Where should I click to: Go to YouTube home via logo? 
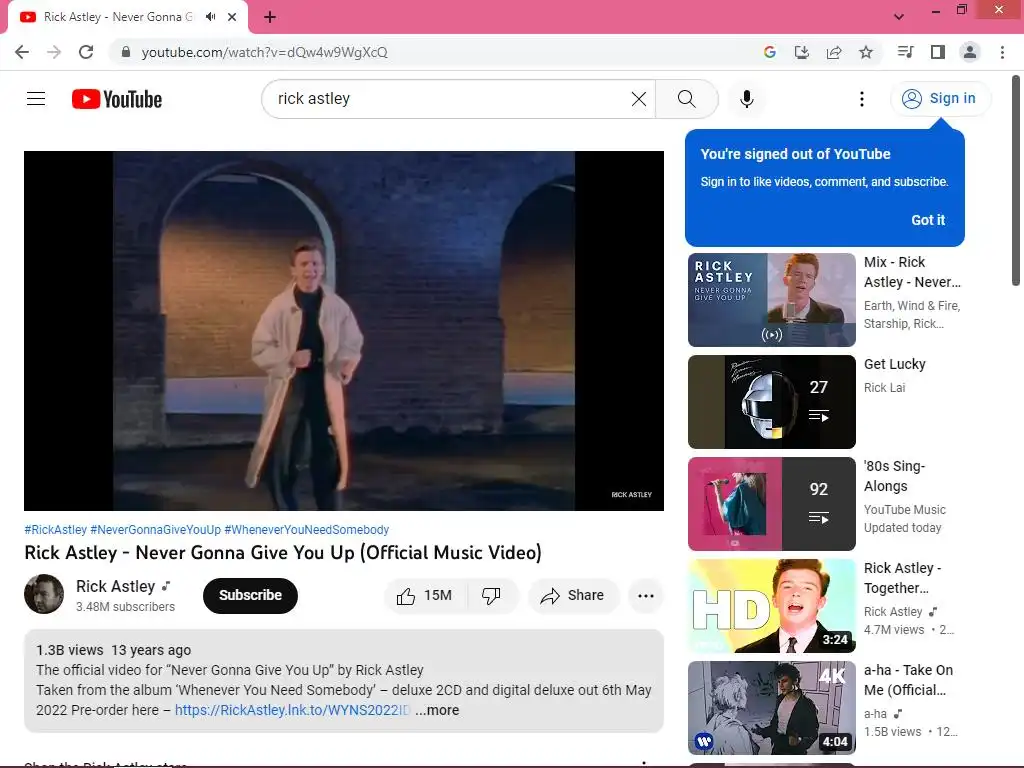[x=117, y=99]
